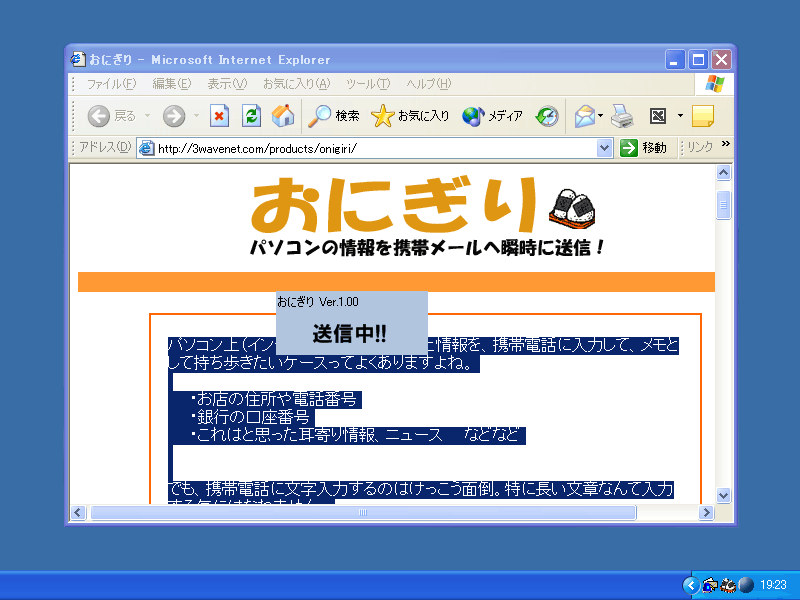The image size is (800, 600).
Task: Click the yellow note toolbar icon
Action: pos(703,116)
